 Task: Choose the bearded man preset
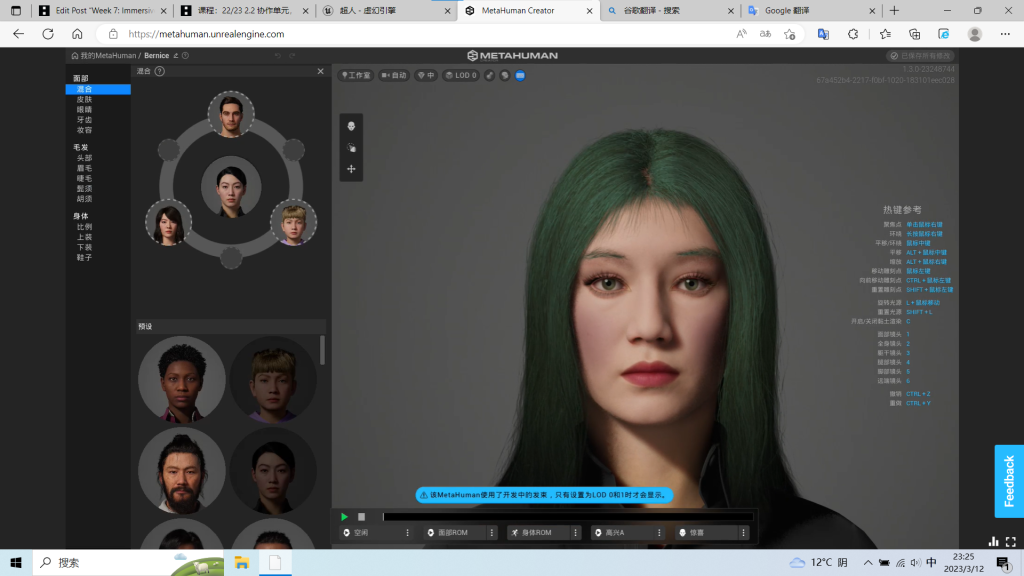182,470
